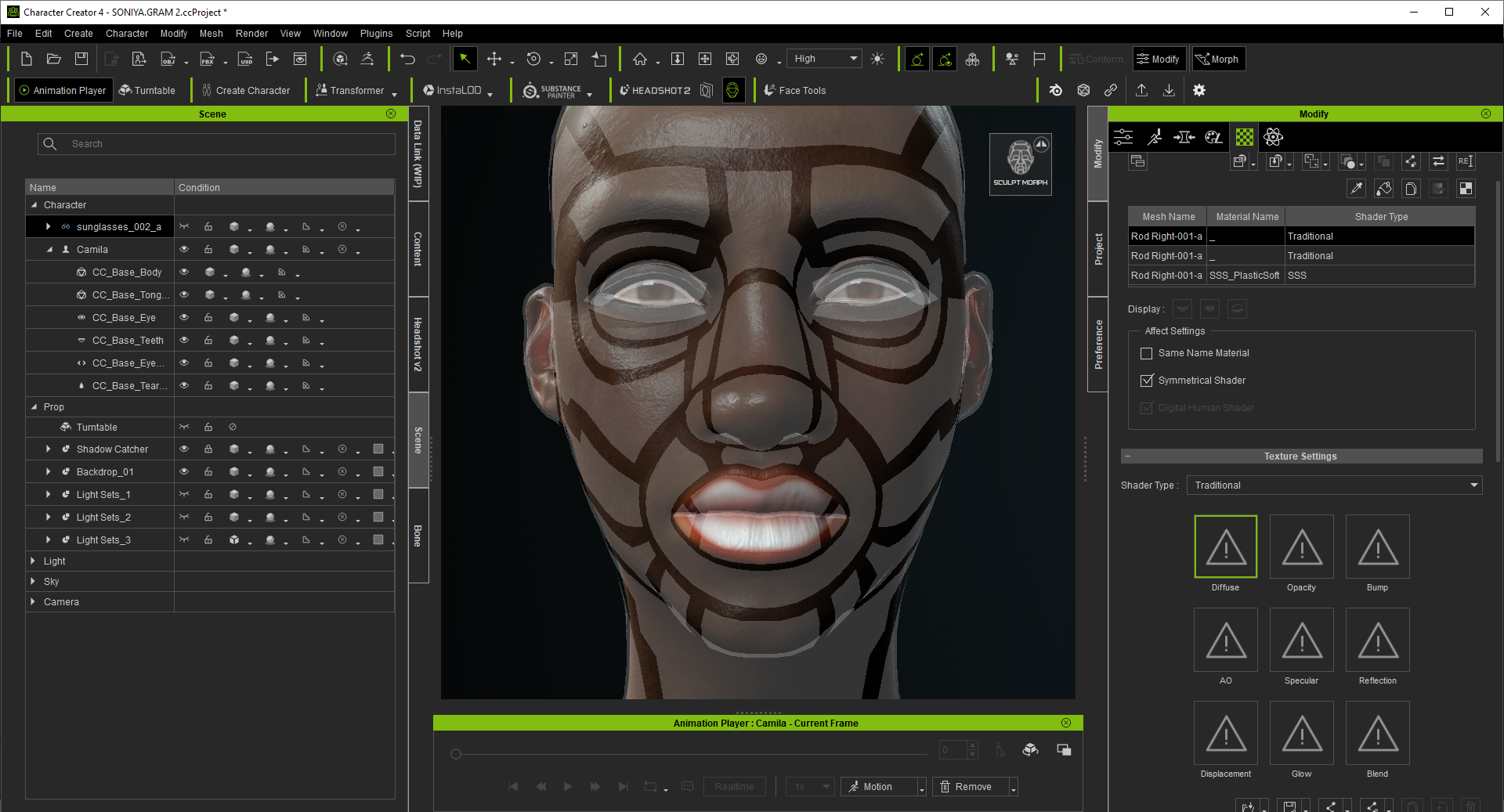Open the Shader Type Traditional dropdown
This screenshot has width=1504, height=812.
1334,485
